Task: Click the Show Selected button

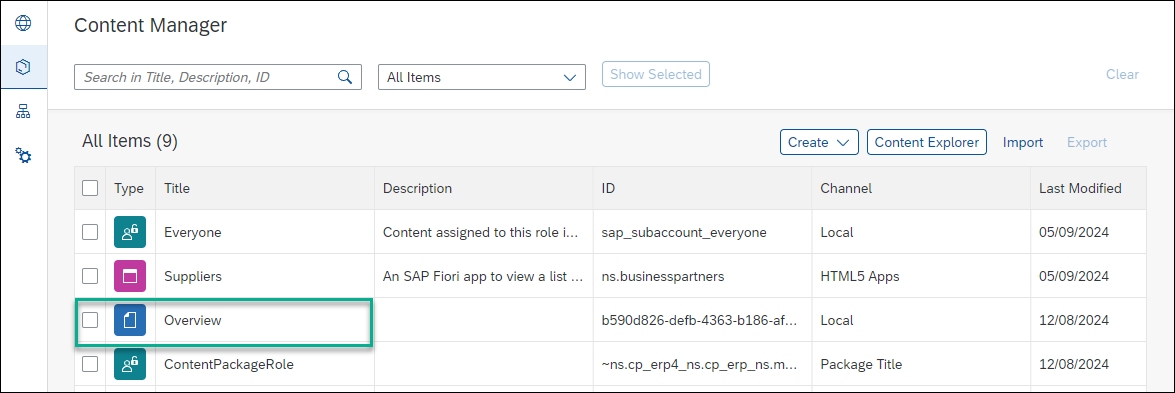Action: tap(656, 74)
